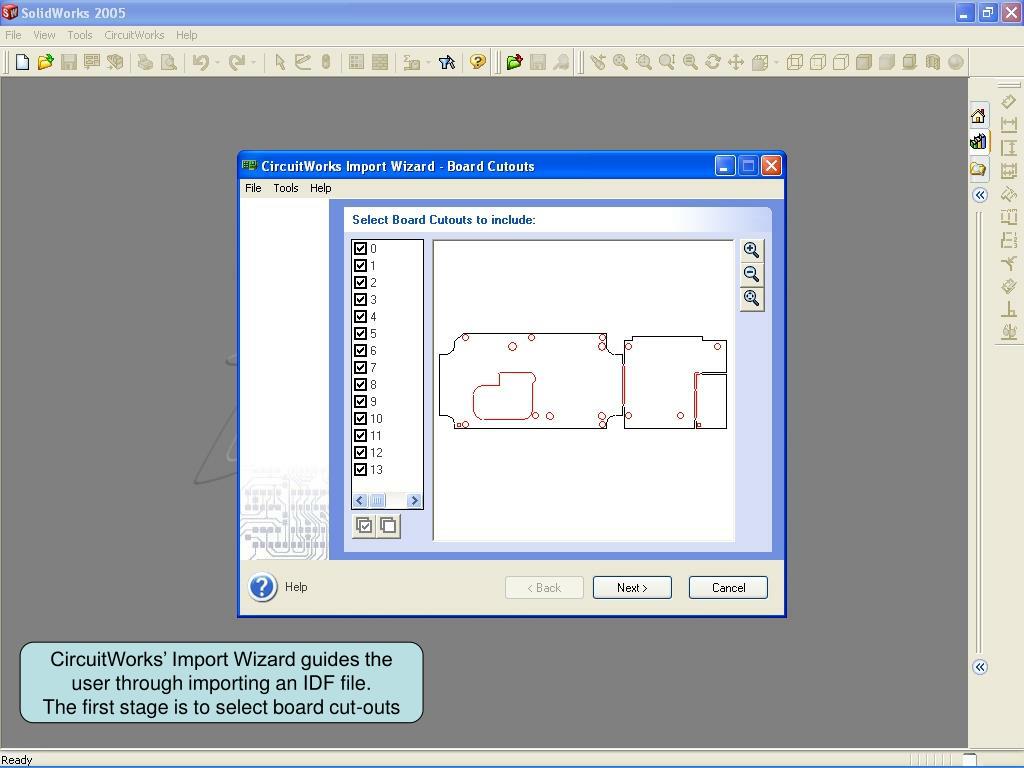
Task: Disable cutout 7 checkbox
Action: pos(360,368)
